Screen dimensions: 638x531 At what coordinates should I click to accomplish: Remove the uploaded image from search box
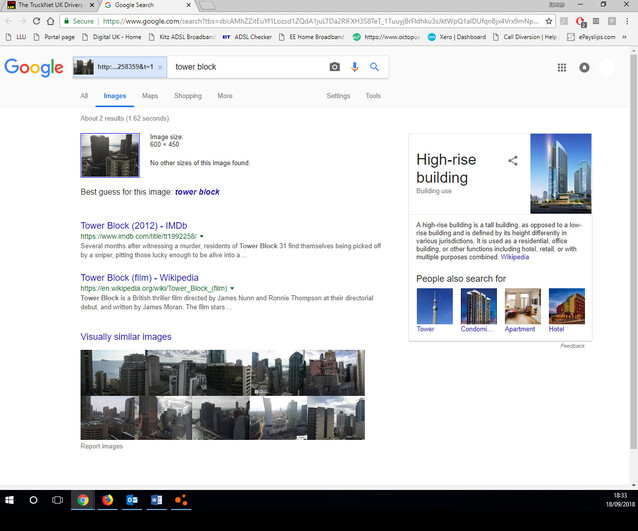pyautogui.click(x=160, y=67)
